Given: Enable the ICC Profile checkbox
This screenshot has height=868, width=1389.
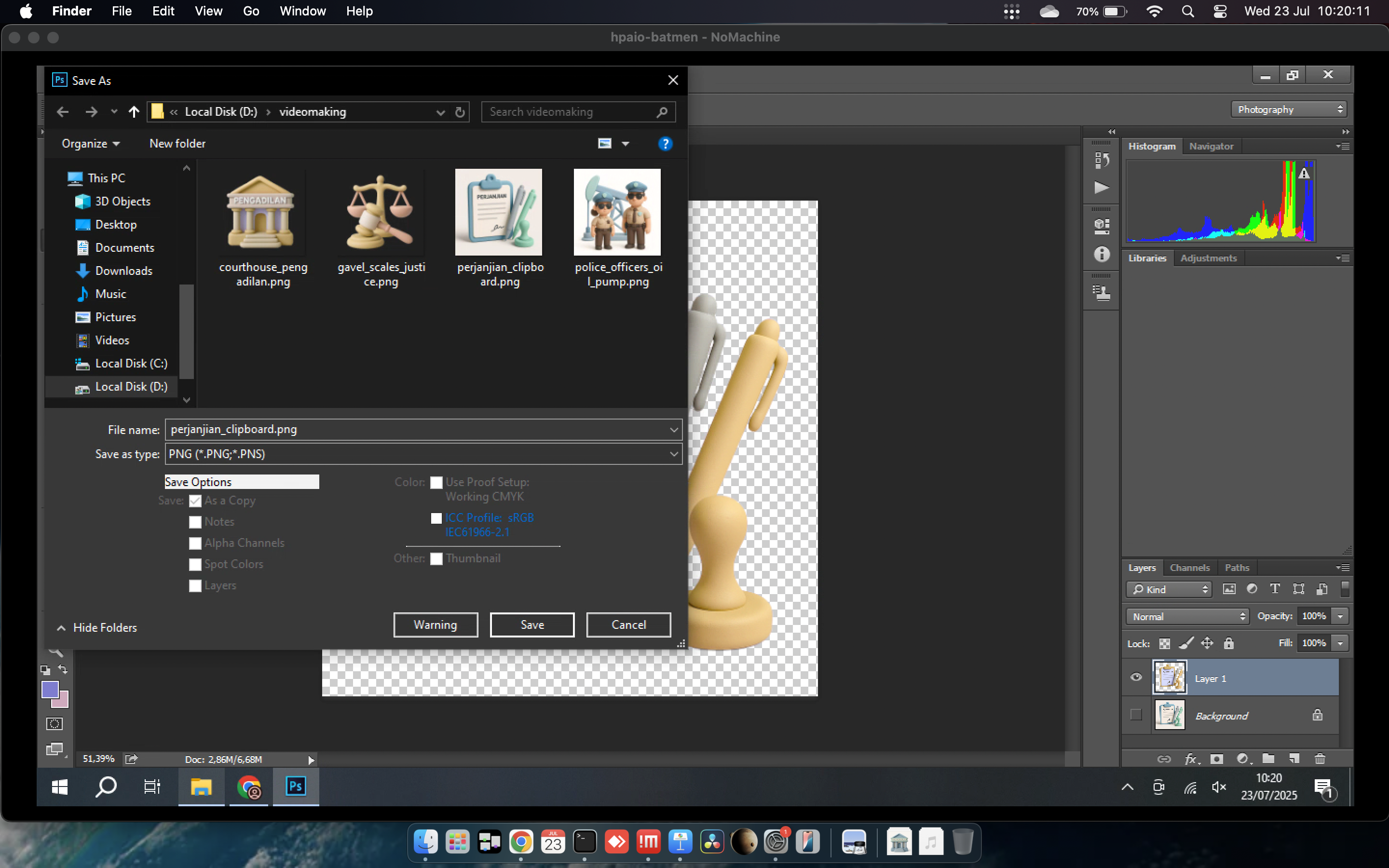Looking at the screenshot, I should tap(436, 518).
